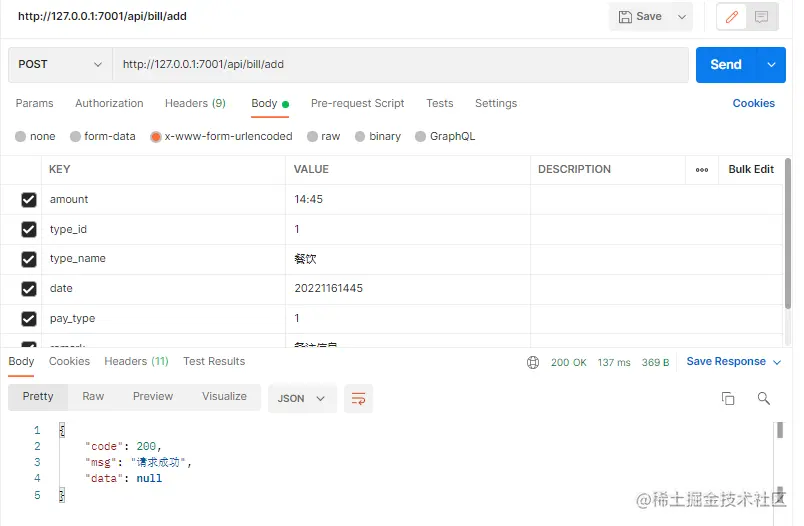Uncheck the pay_type parameter row
This screenshot has height=526, width=804.
pos(29,318)
